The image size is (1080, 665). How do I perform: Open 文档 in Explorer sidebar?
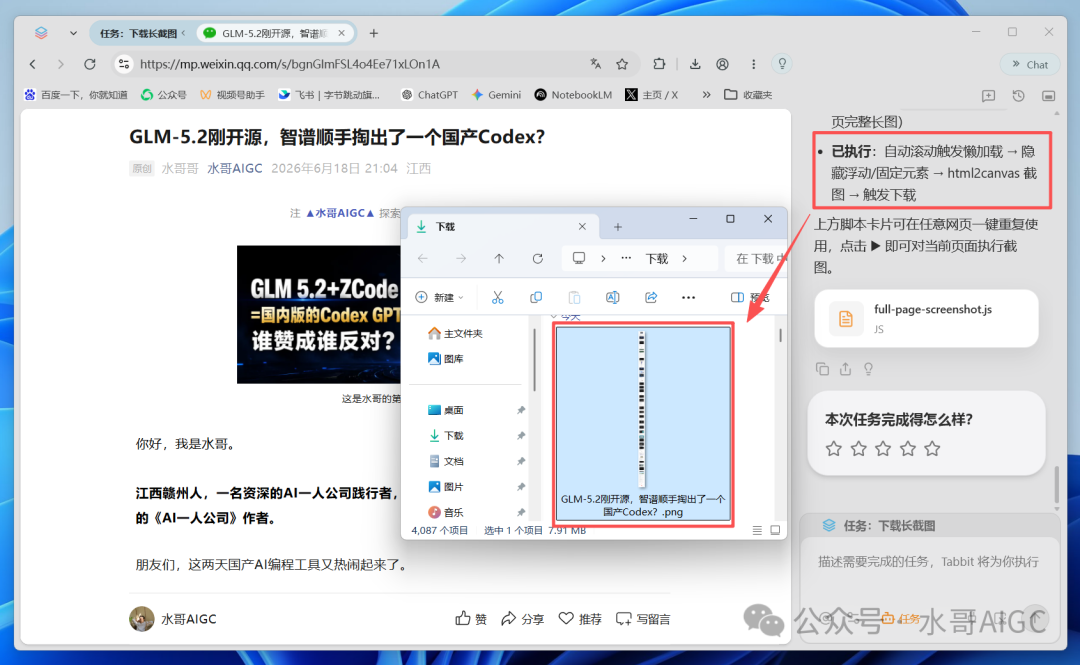click(x=446, y=461)
